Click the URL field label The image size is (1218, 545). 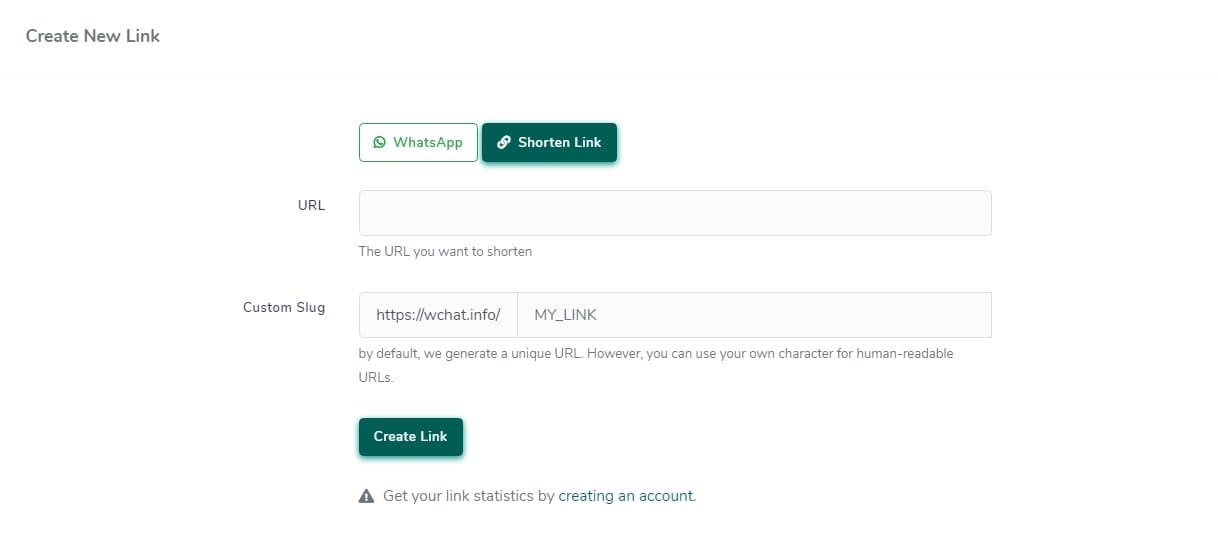(x=311, y=205)
